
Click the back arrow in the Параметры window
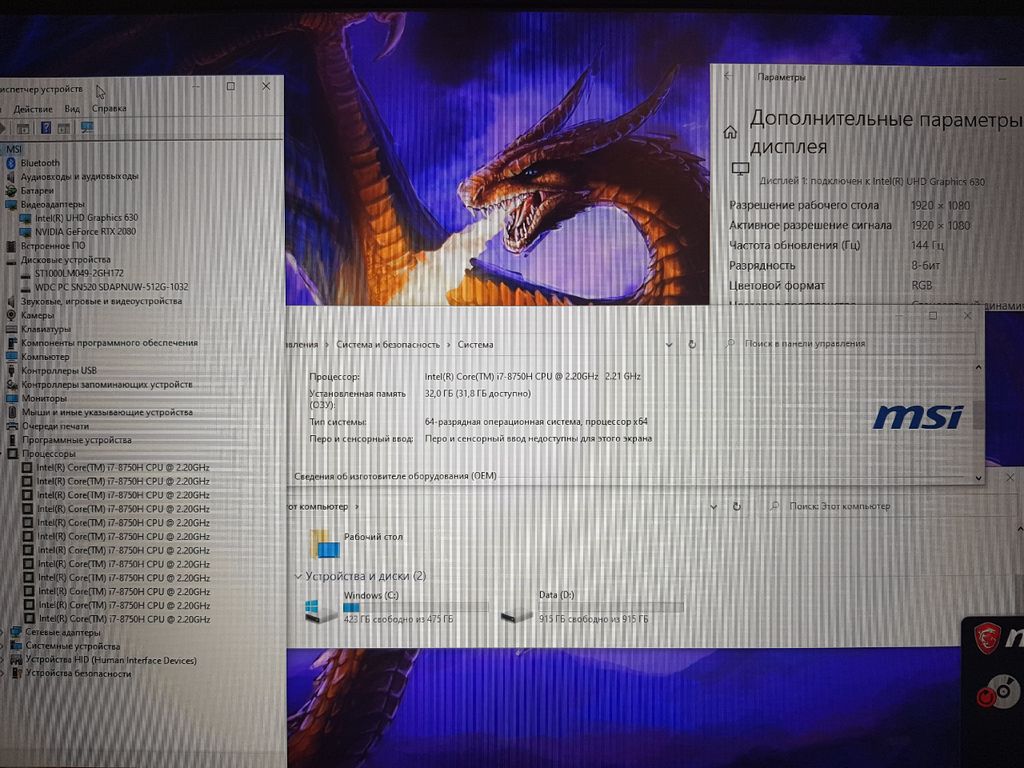coord(729,76)
